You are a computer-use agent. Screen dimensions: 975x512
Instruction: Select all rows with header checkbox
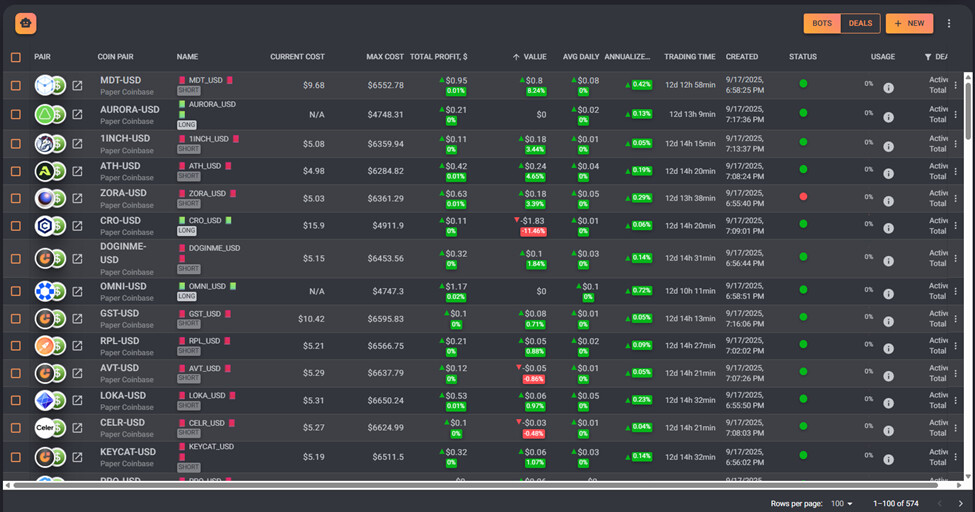[15, 57]
